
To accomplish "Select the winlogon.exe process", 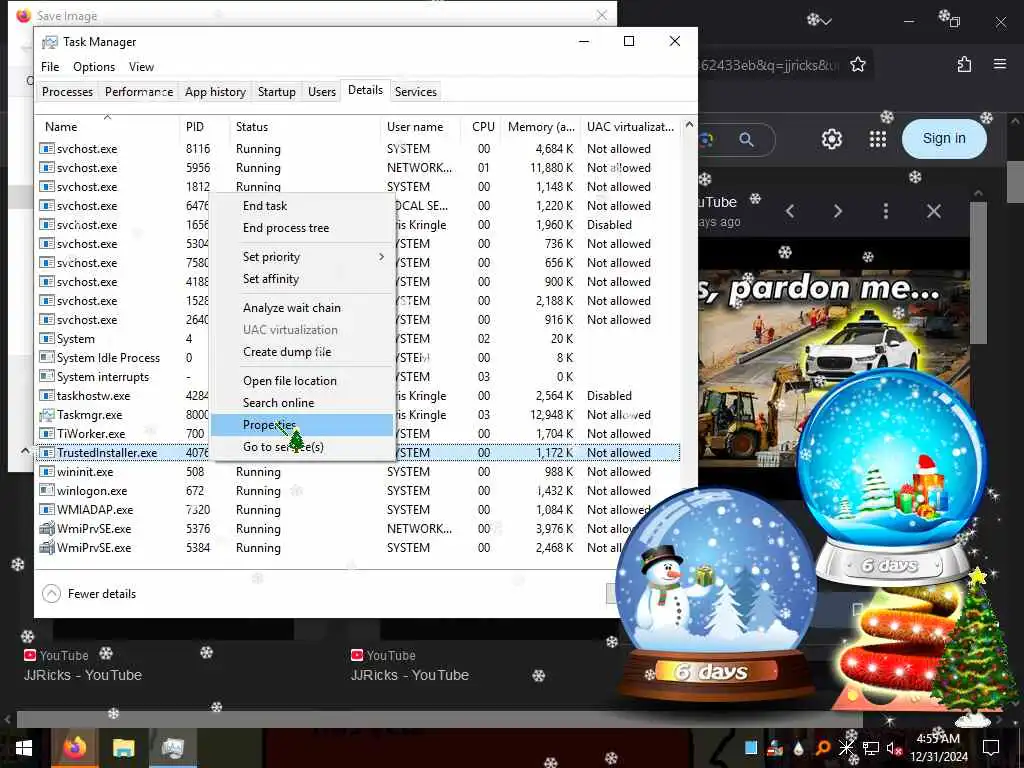I will tap(91, 490).
